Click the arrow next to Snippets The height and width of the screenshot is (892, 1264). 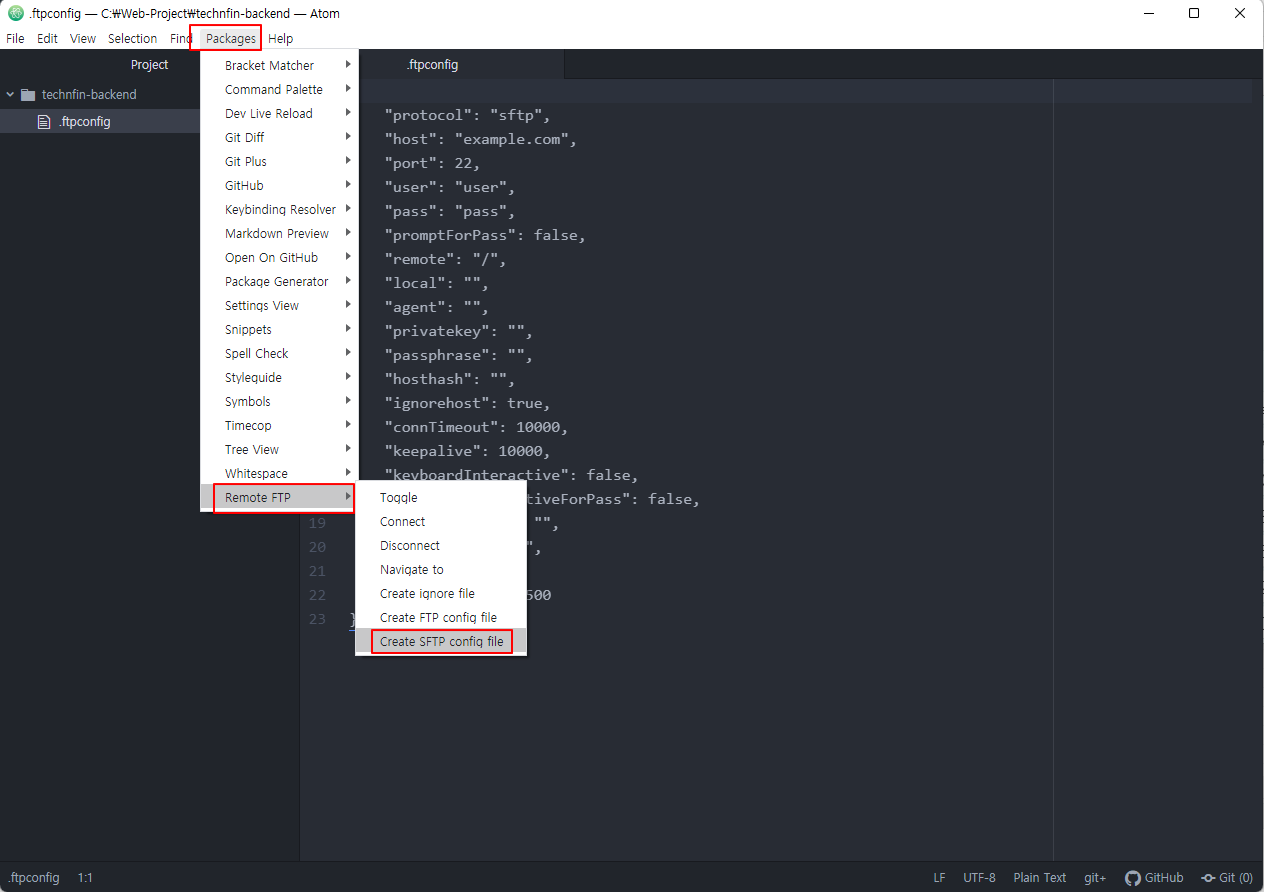[x=348, y=329]
